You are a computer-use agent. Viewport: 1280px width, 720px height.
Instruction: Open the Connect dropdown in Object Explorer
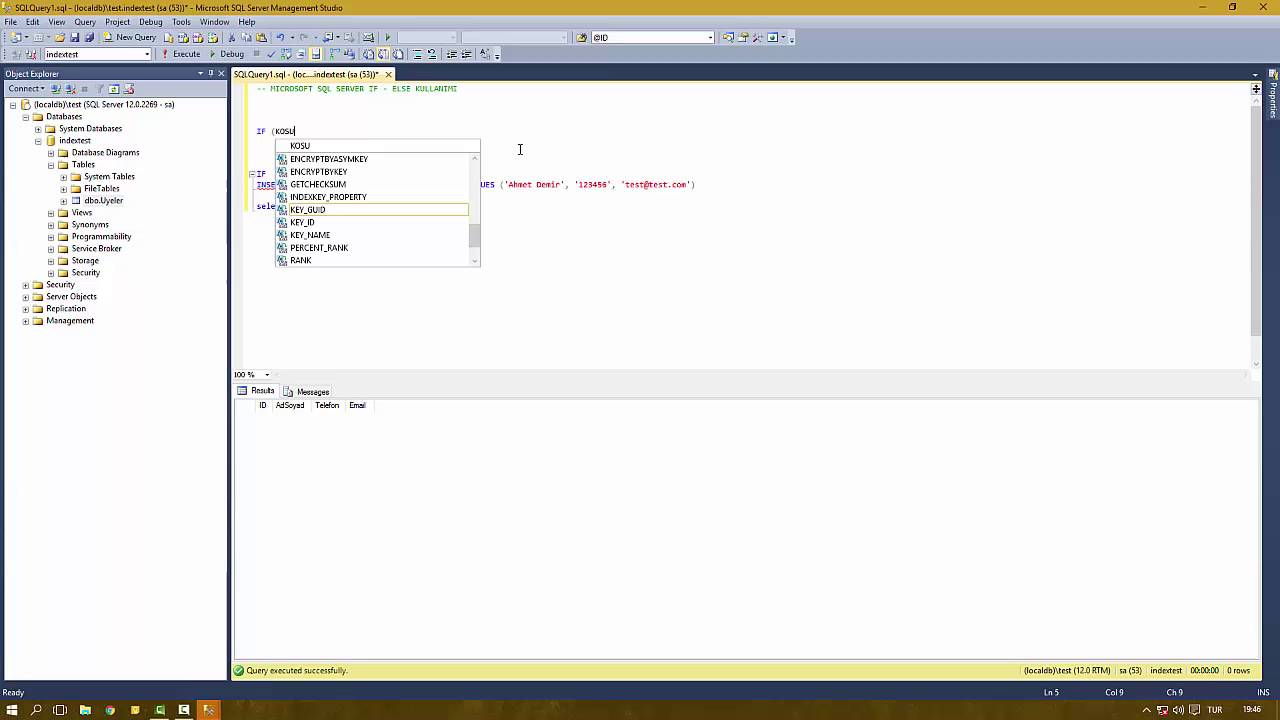click(x=26, y=88)
